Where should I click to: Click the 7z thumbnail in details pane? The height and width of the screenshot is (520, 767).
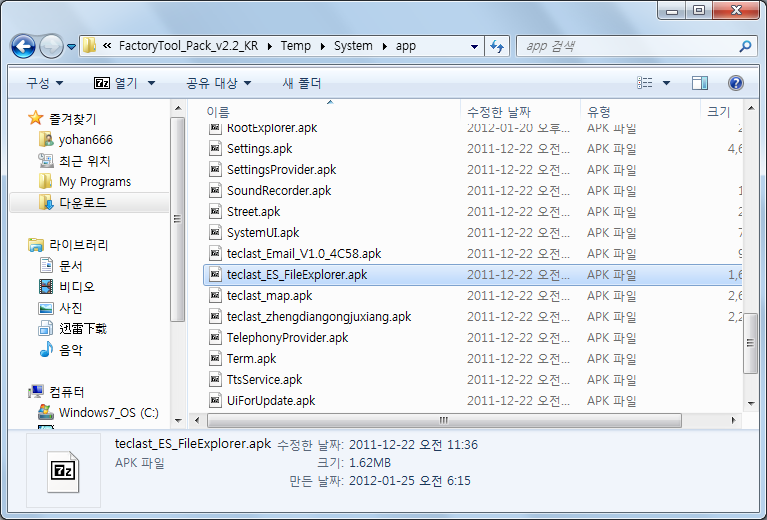61,468
